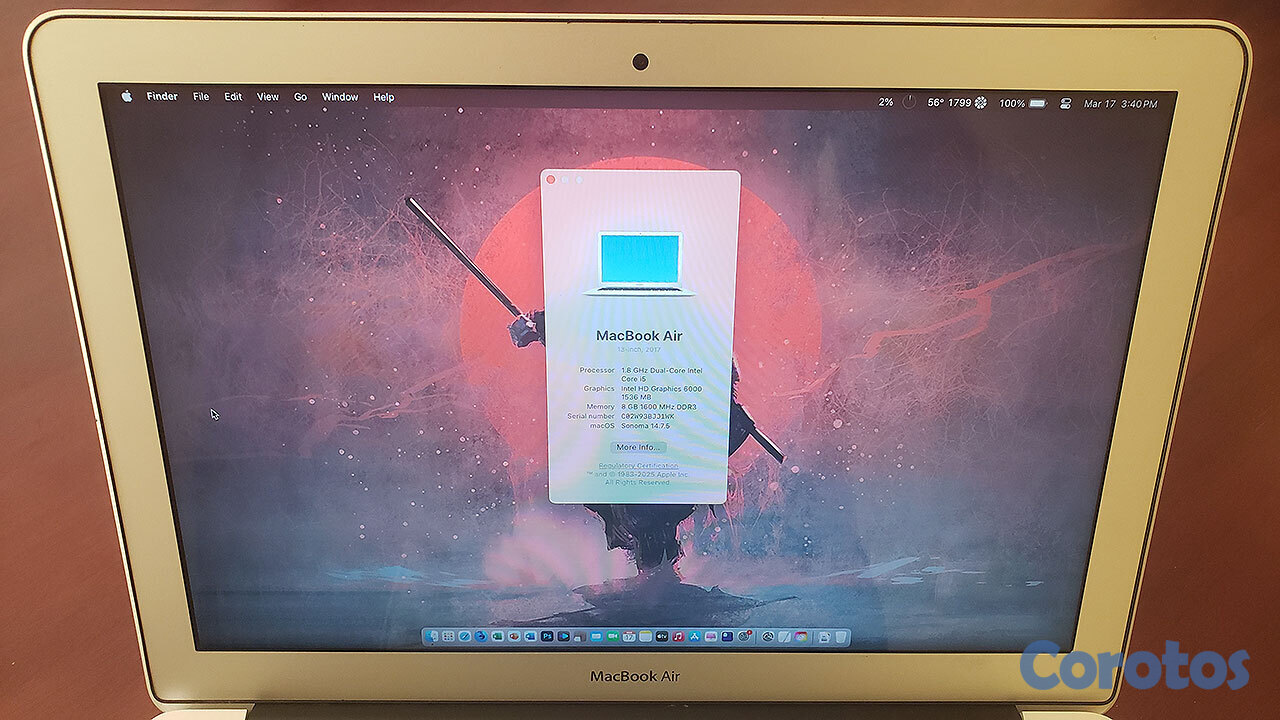Open Launchpad in the Dock
1280x720 pixels.
448,637
